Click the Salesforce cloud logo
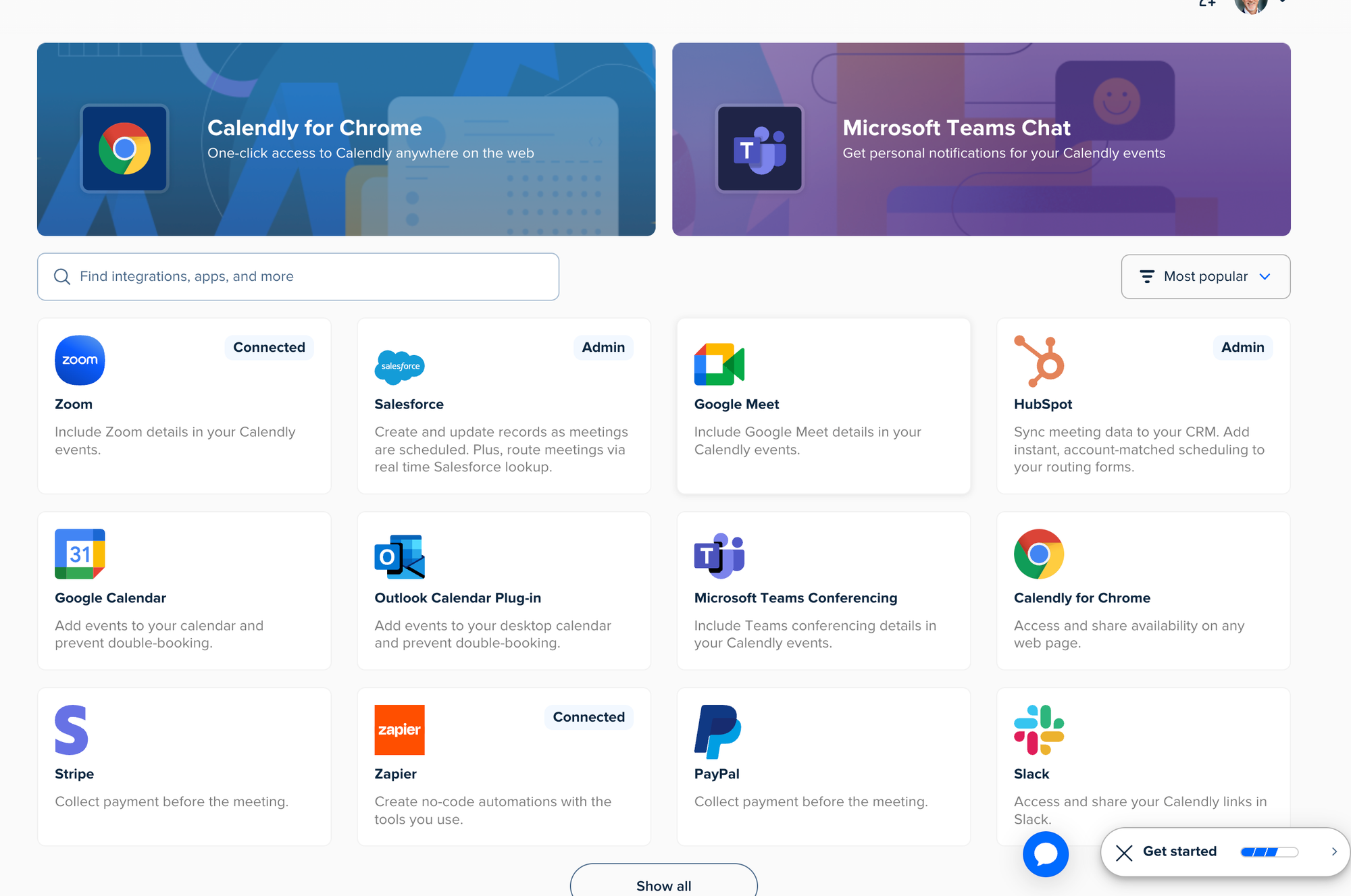 (x=399, y=367)
